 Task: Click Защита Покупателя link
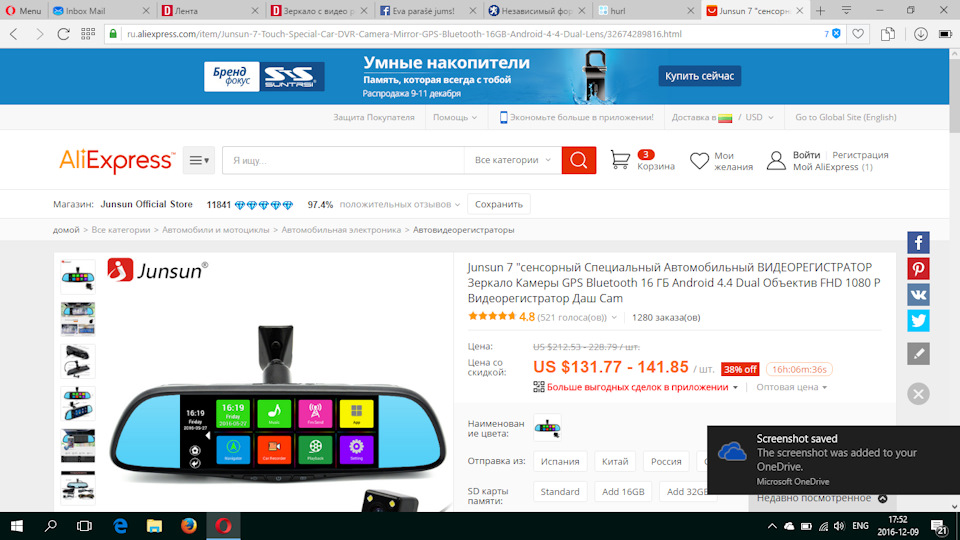(373, 117)
